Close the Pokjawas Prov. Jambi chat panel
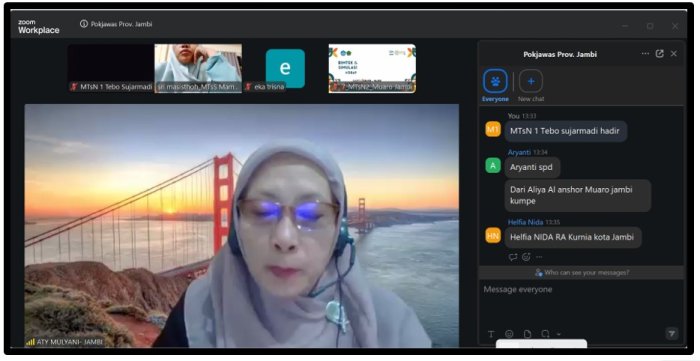 pyautogui.click(x=674, y=54)
